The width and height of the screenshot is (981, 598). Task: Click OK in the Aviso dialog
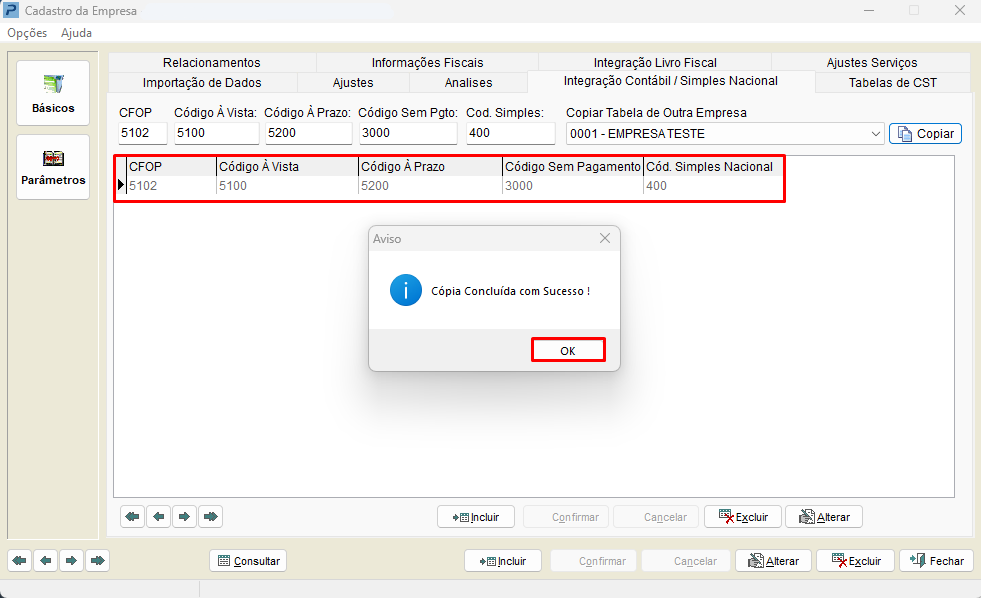(x=568, y=350)
